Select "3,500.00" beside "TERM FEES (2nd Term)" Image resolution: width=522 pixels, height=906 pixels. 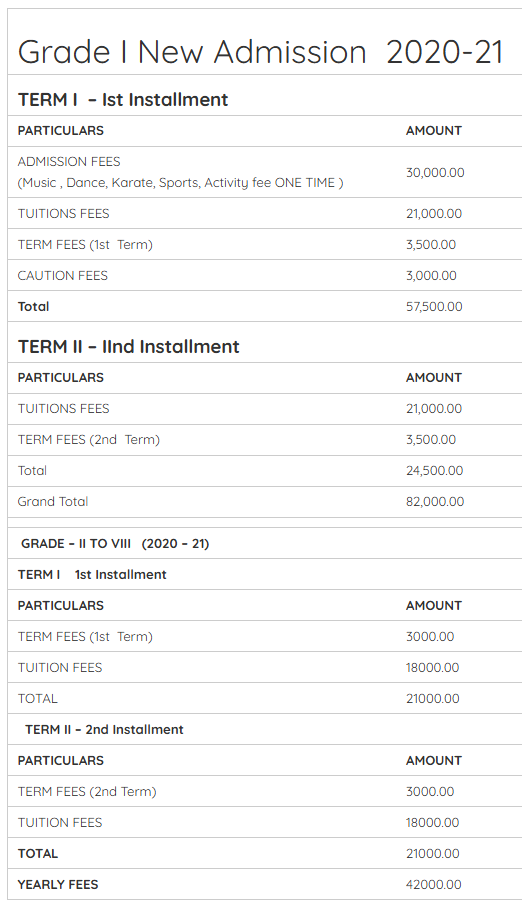(x=431, y=440)
